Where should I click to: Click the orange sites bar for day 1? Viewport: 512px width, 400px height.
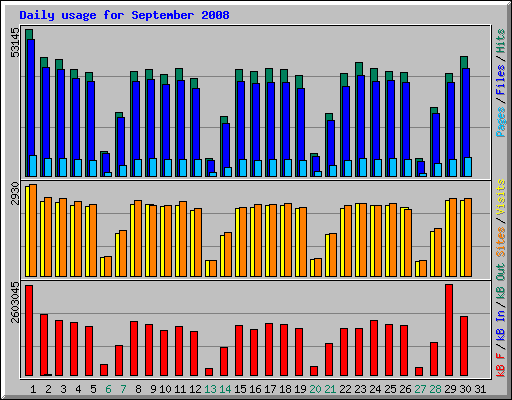(x=33, y=230)
